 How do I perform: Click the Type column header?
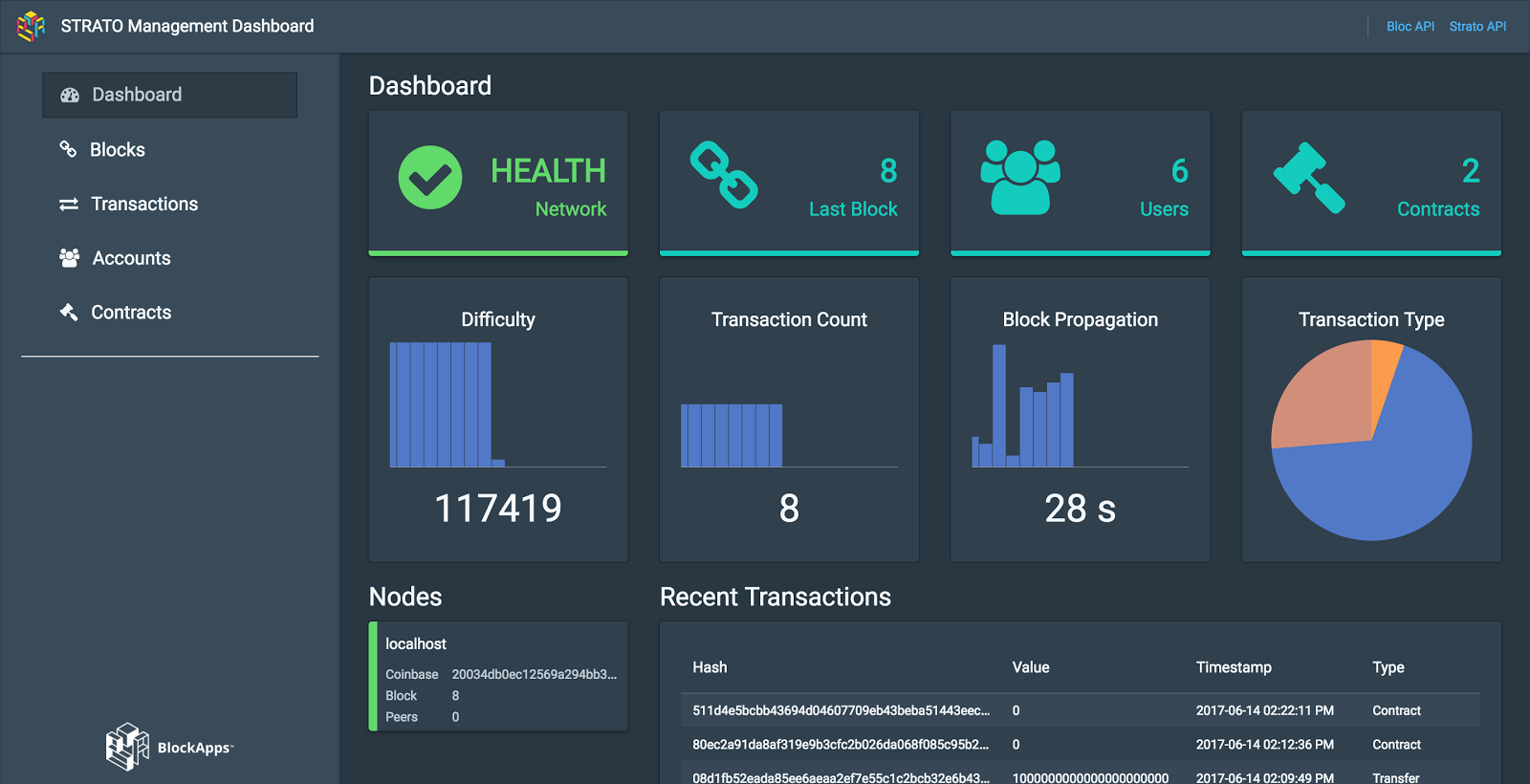[x=1388, y=667]
